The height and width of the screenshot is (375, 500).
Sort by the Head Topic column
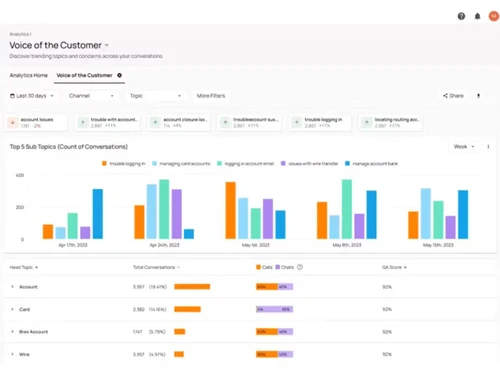[x=23, y=267]
